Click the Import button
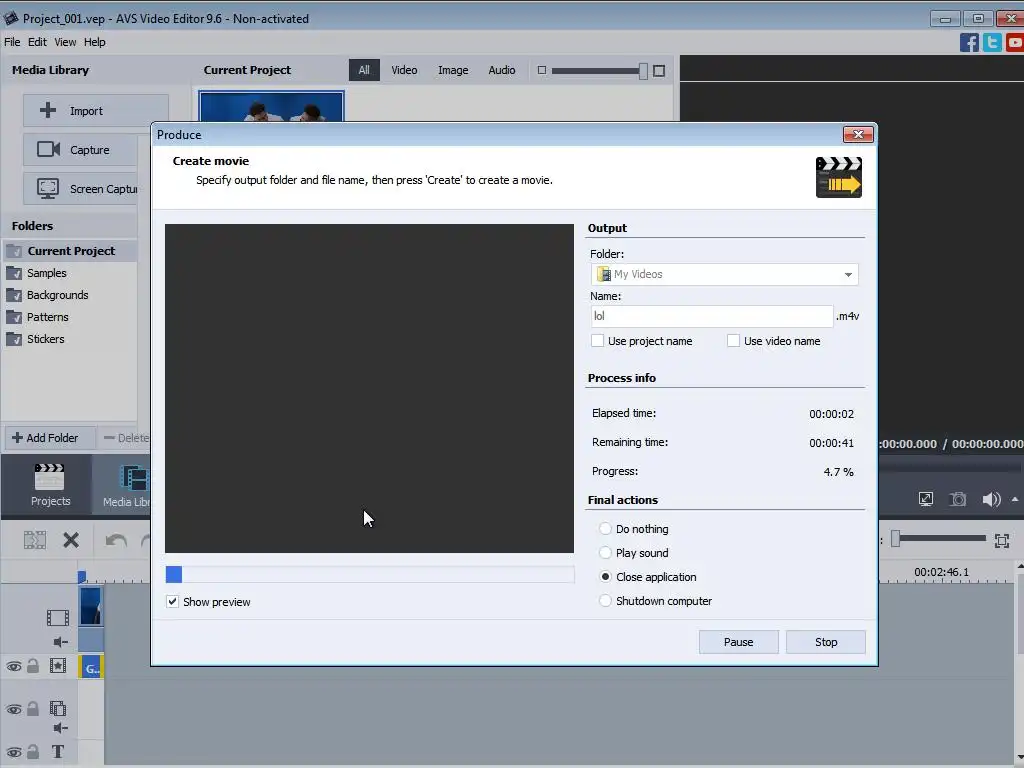Image resolution: width=1024 pixels, height=768 pixels. tap(96, 110)
